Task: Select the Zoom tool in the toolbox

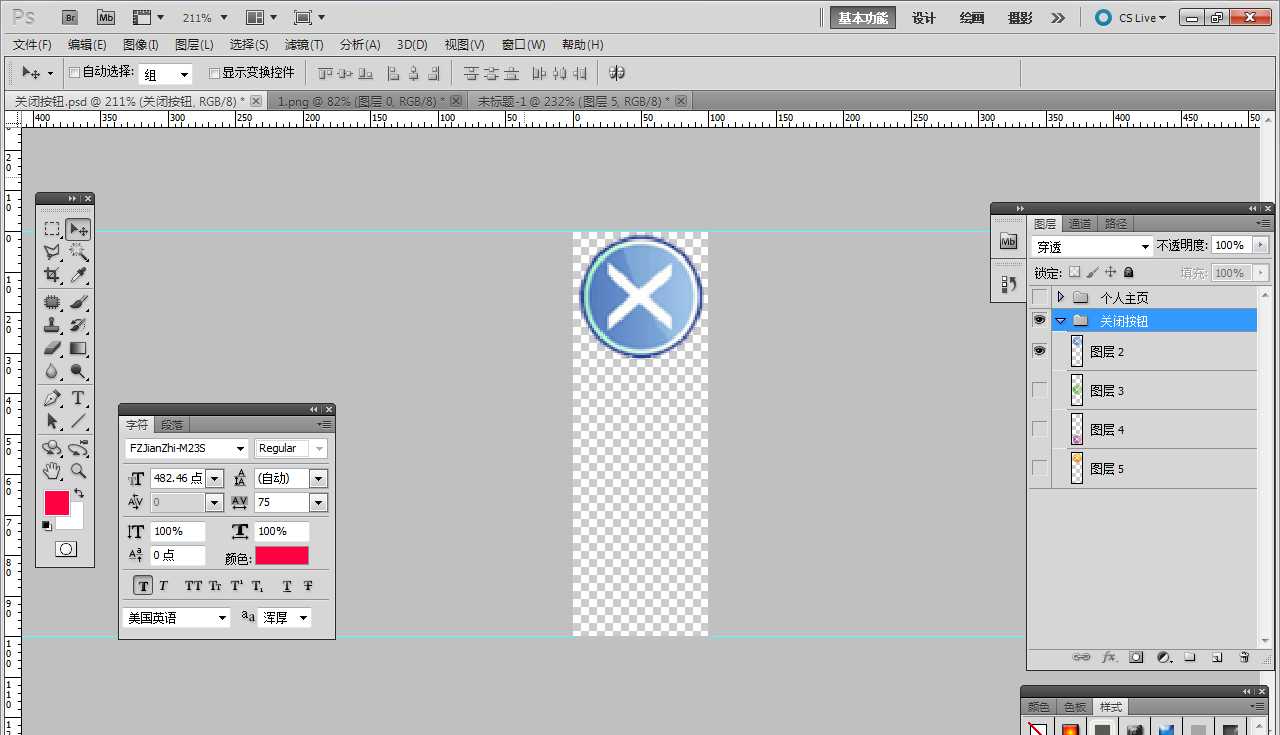Action: [x=78, y=471]
